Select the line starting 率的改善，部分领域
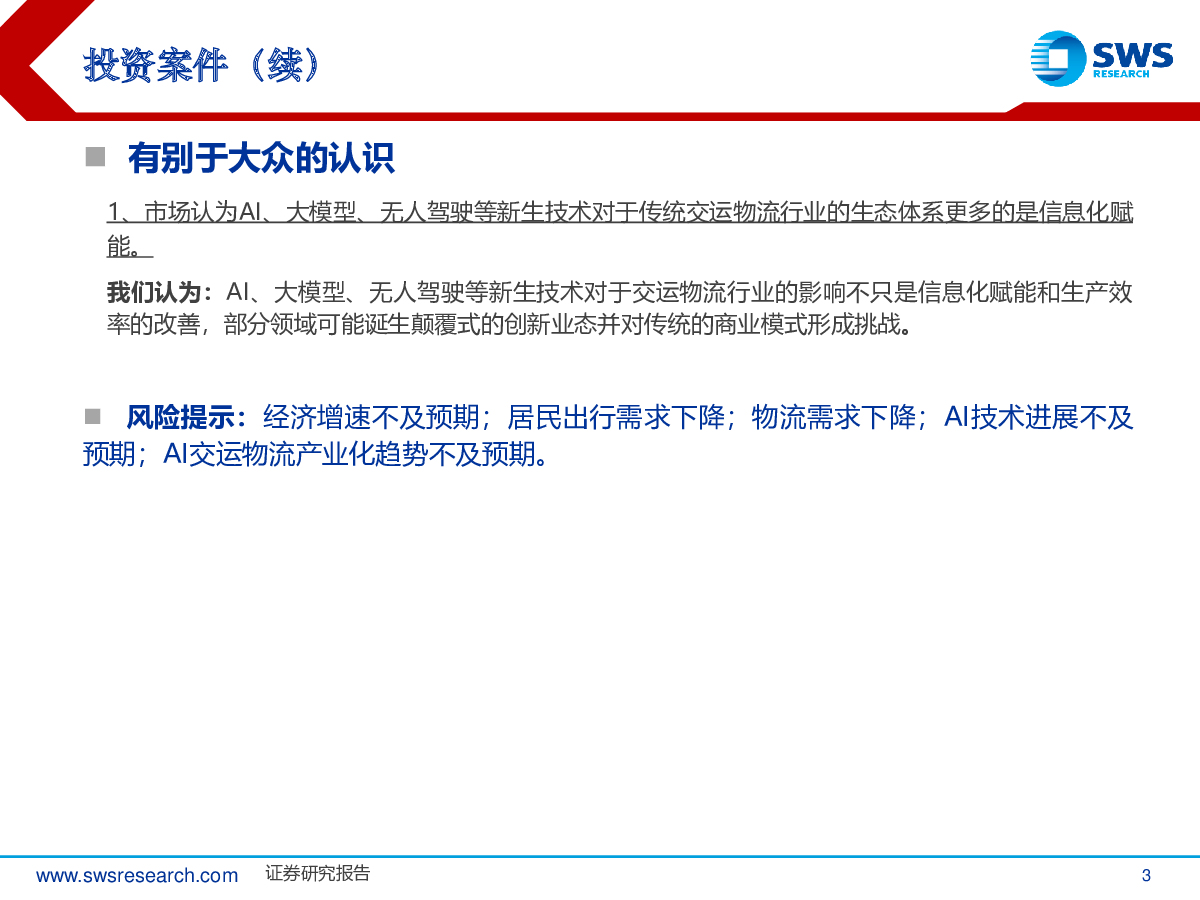Screen dimensions: 1200x900 [510, 327]
